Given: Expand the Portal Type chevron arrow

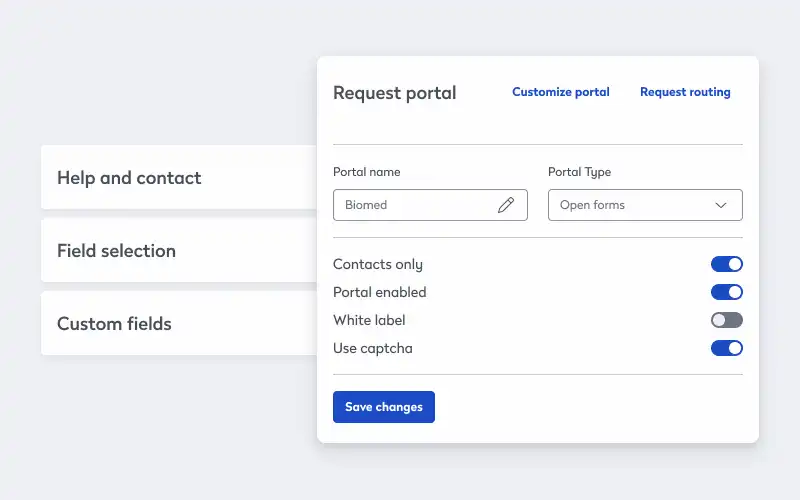Looking at the screenshot, I should point(721,205).
